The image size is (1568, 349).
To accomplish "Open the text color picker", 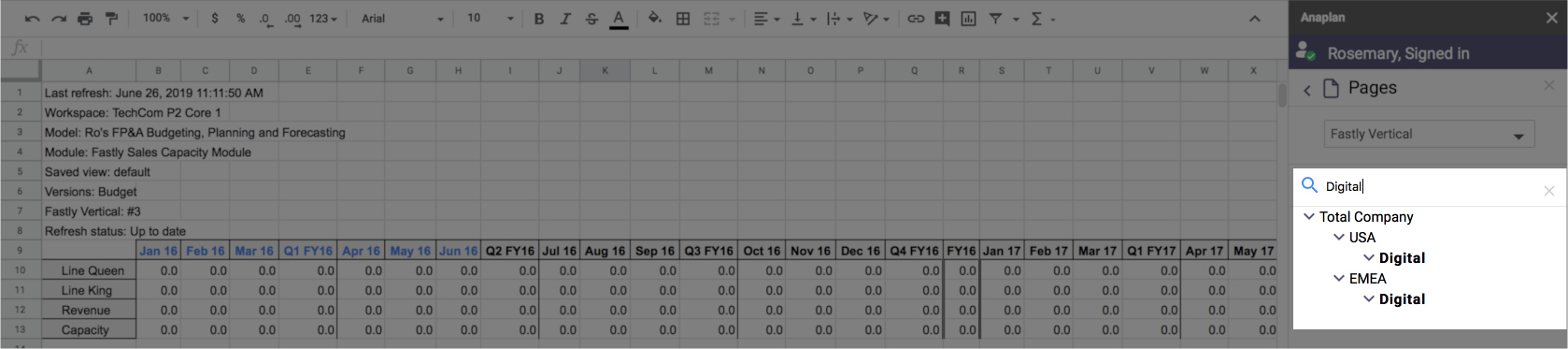I will click(x=619, y=19).
